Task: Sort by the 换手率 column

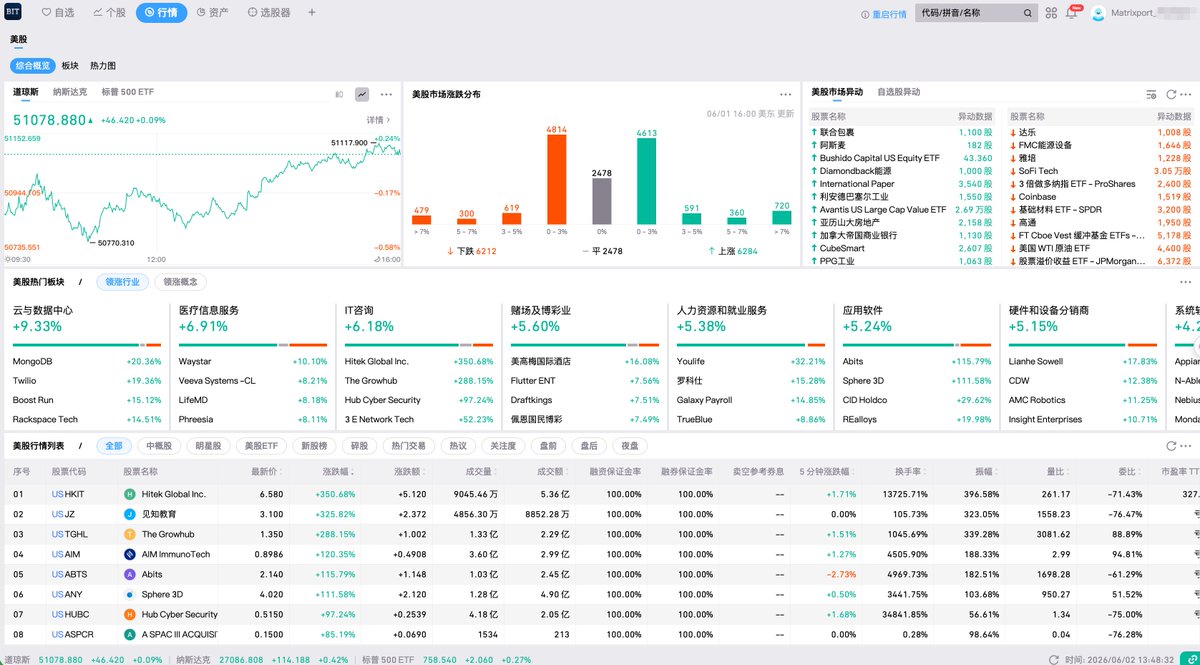Action: pos(910,471)
